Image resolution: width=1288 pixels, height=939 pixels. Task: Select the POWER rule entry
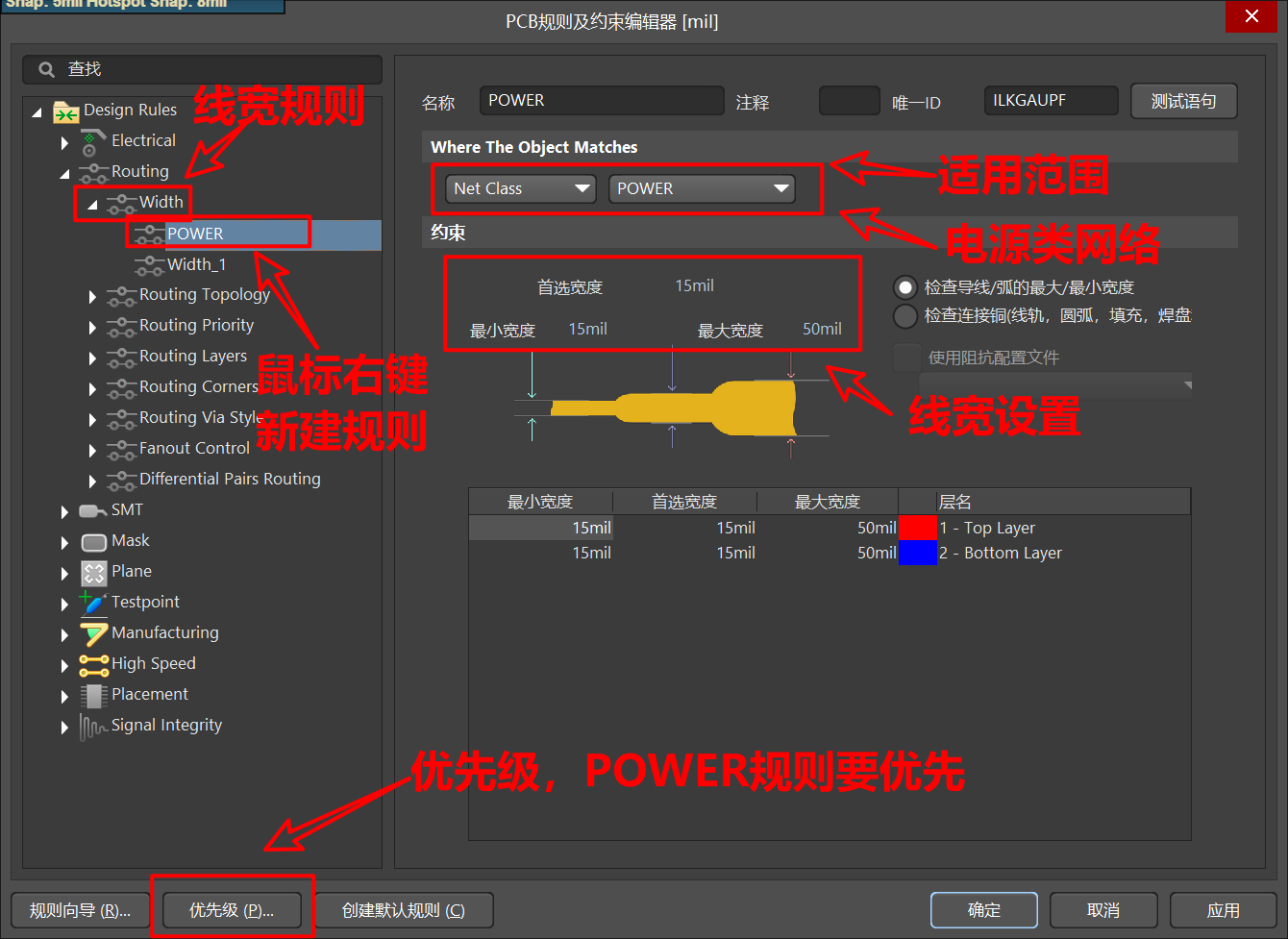pyautogui.click(x=195, y=234)
